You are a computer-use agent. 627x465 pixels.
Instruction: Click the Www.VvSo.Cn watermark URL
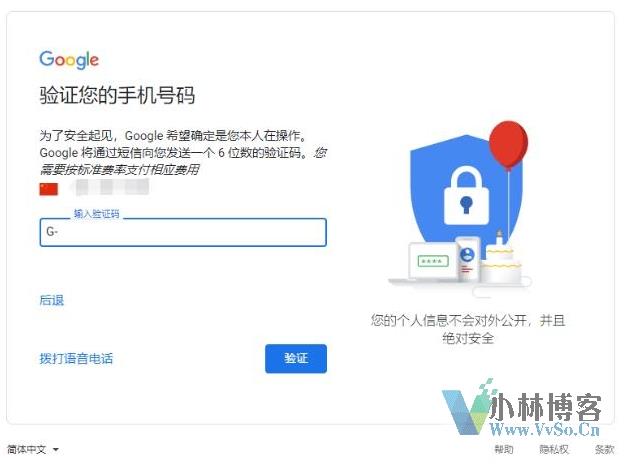tap(545, 430)
